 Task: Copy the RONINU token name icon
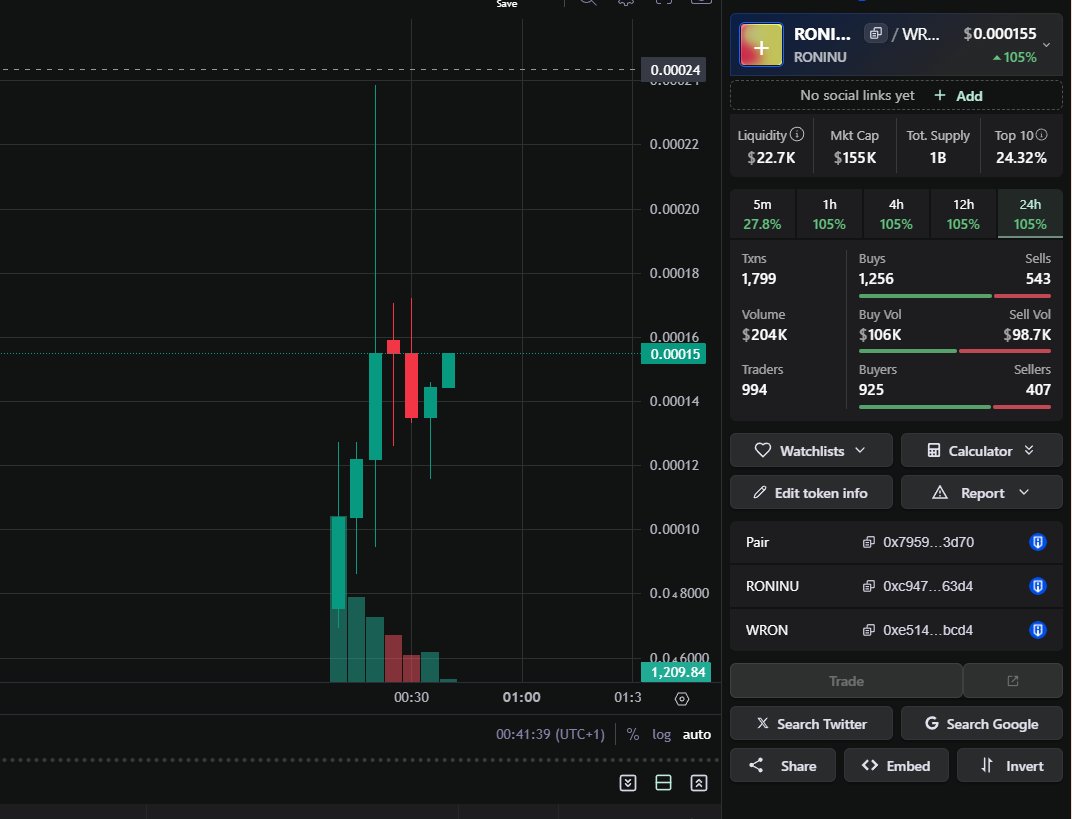(x=875, y=33)
